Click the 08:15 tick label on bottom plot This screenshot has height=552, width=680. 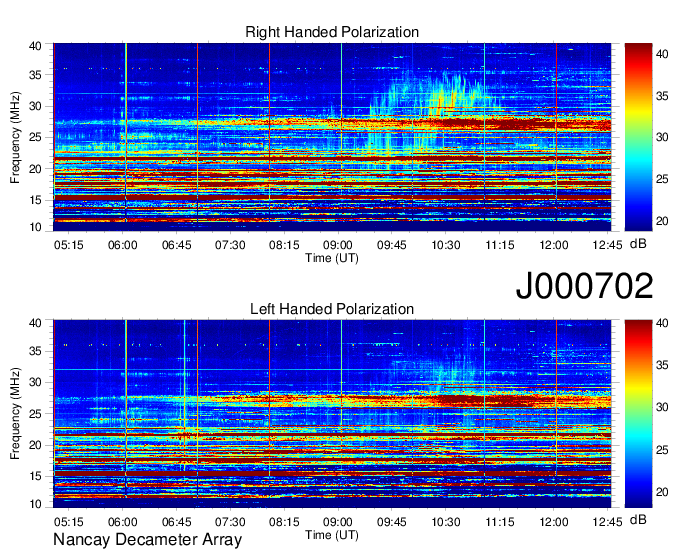tap(284, 522)
